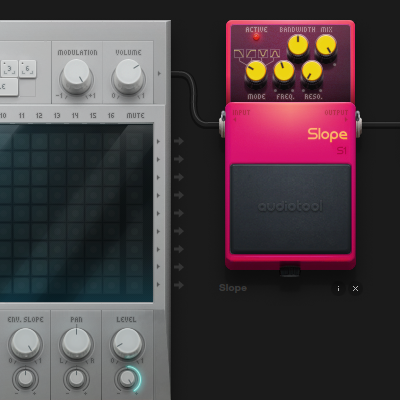Stomp the audiotool footswitch pad
This screenshot has width=400, height=400.
point(290,209)
